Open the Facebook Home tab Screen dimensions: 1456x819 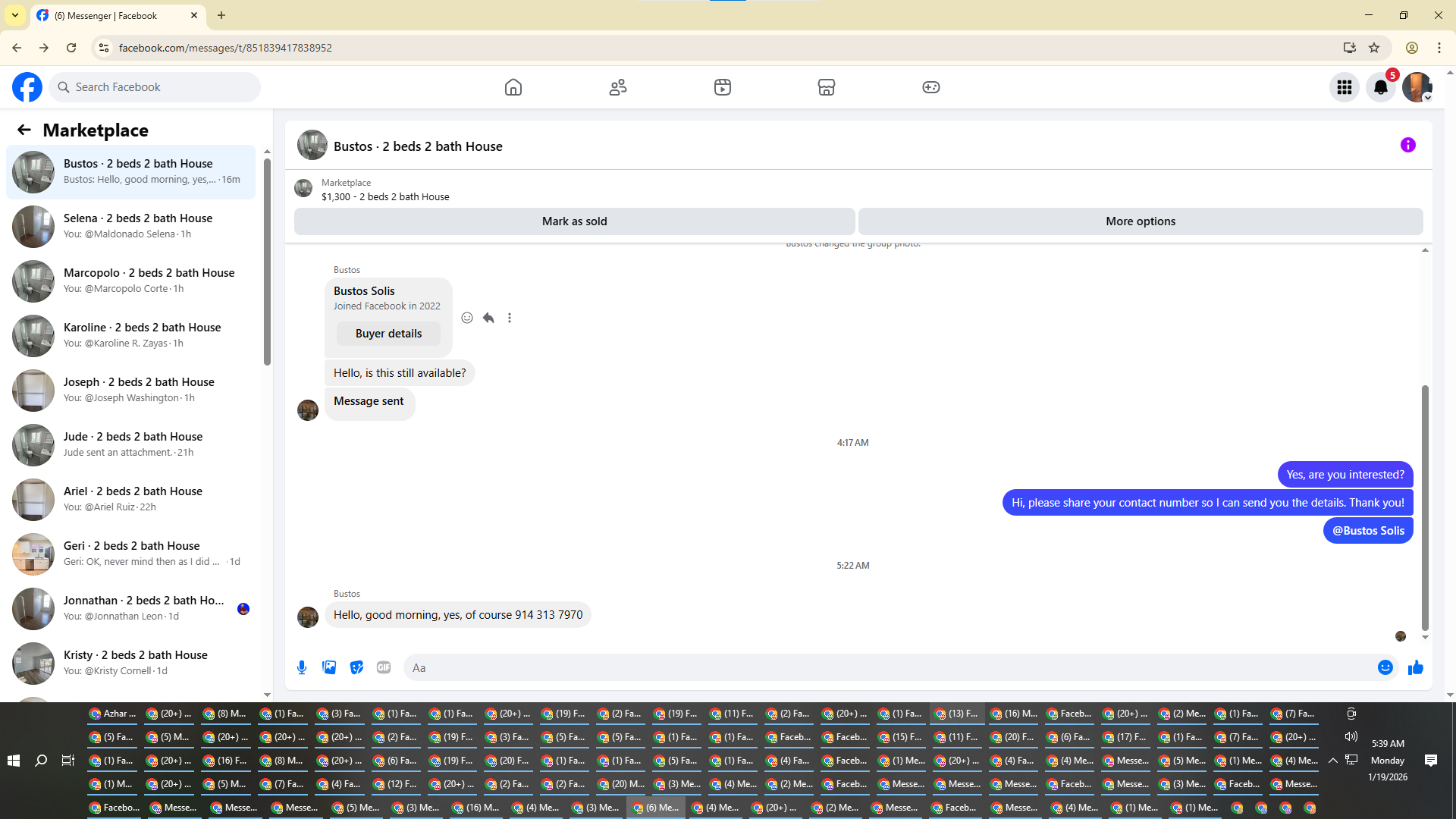click(x=513, y=87)
